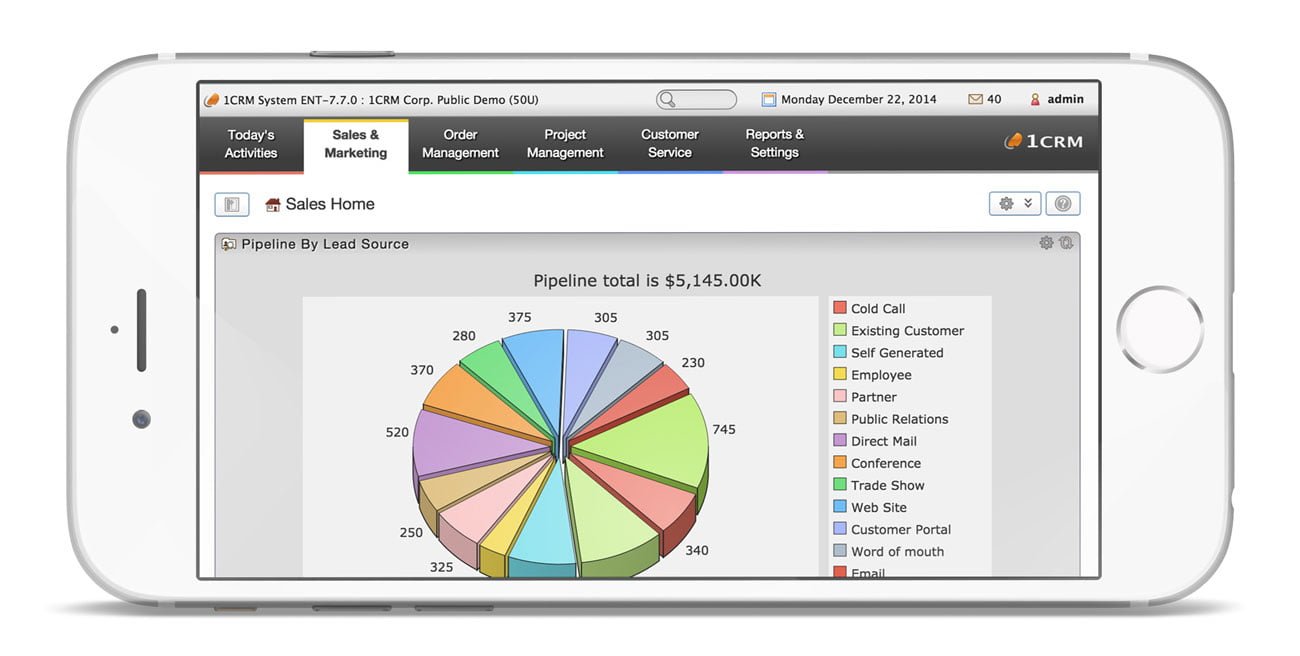This screenshot has width=1300, height=656.
Task: Click the Existing Customer legend color swatch
Action: (840, 330)
